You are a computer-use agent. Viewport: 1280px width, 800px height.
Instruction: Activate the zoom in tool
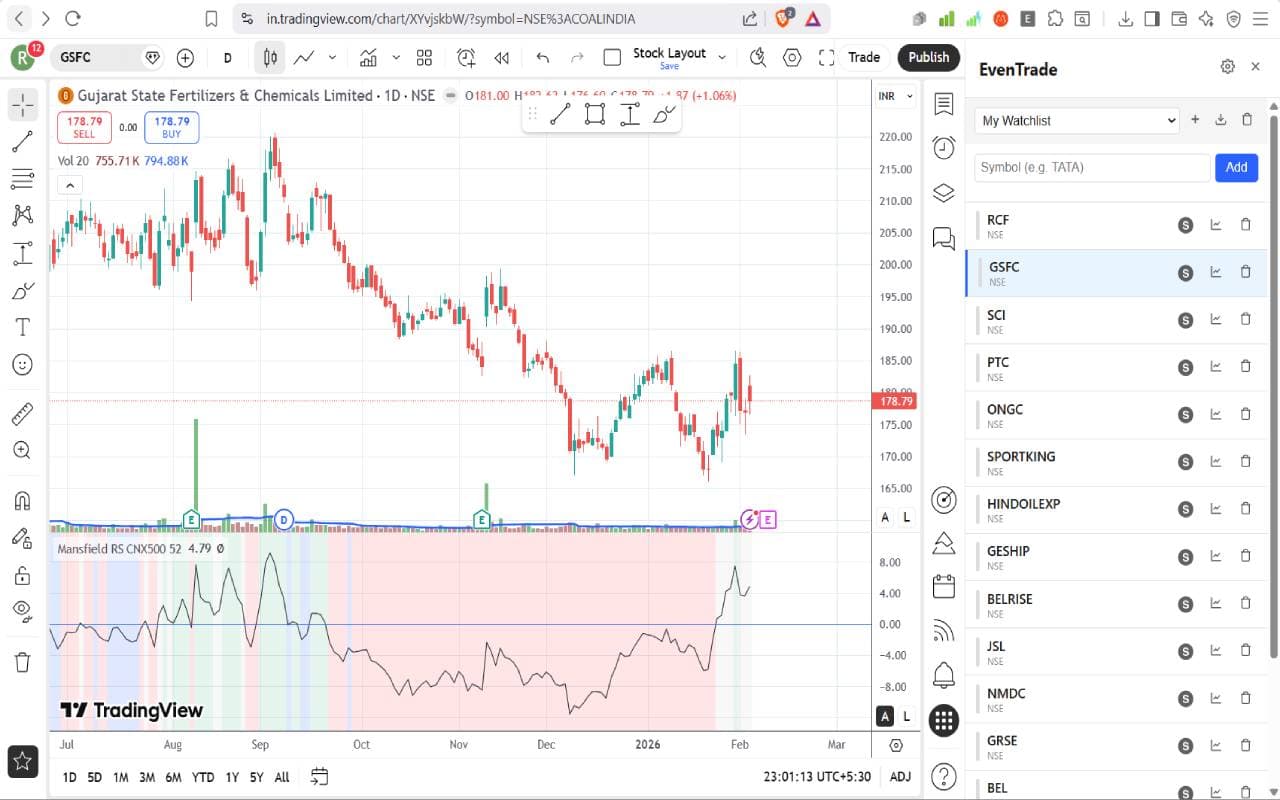(22, 450)
